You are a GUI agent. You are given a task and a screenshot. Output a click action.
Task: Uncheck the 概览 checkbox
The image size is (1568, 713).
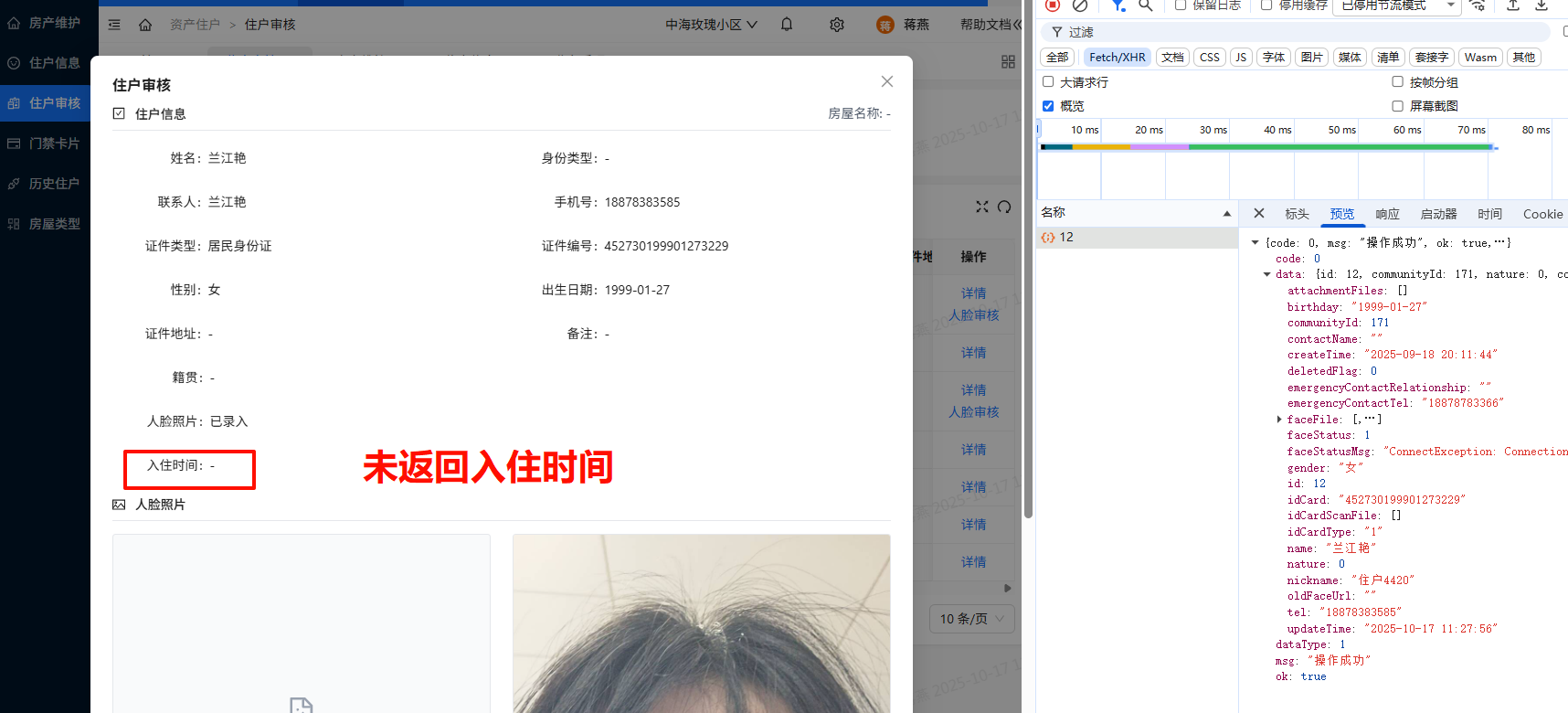click(x=1048, y=105)
